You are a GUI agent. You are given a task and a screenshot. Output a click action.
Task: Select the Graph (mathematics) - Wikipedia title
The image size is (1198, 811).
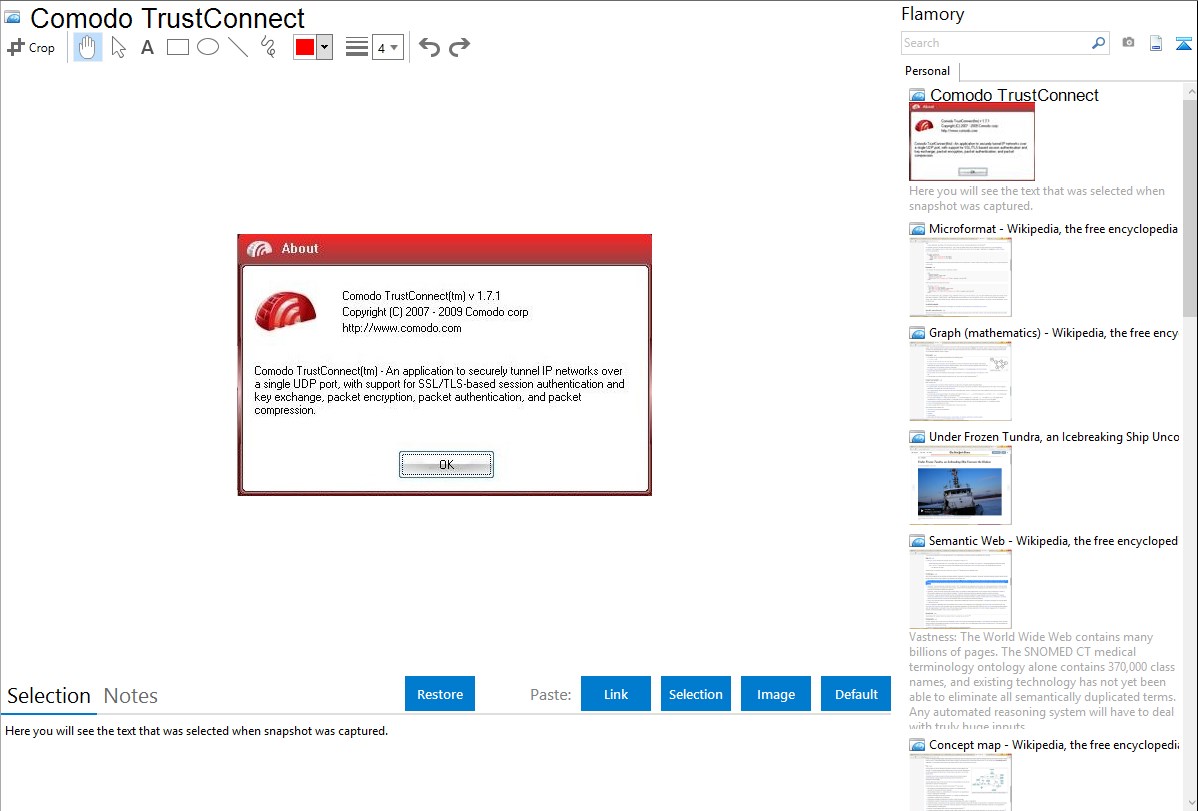(1053, 333)
